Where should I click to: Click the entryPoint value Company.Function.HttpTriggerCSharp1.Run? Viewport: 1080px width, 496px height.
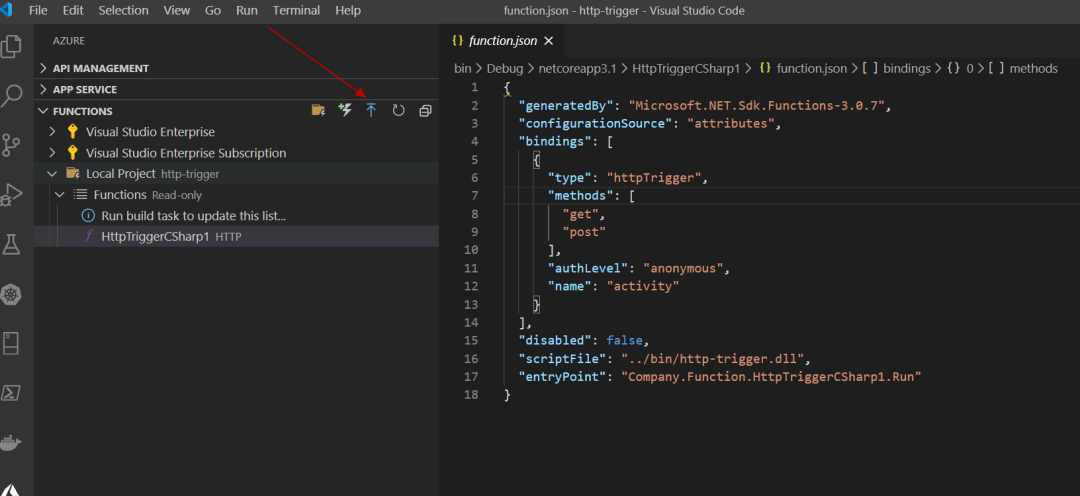coord(771,377)
